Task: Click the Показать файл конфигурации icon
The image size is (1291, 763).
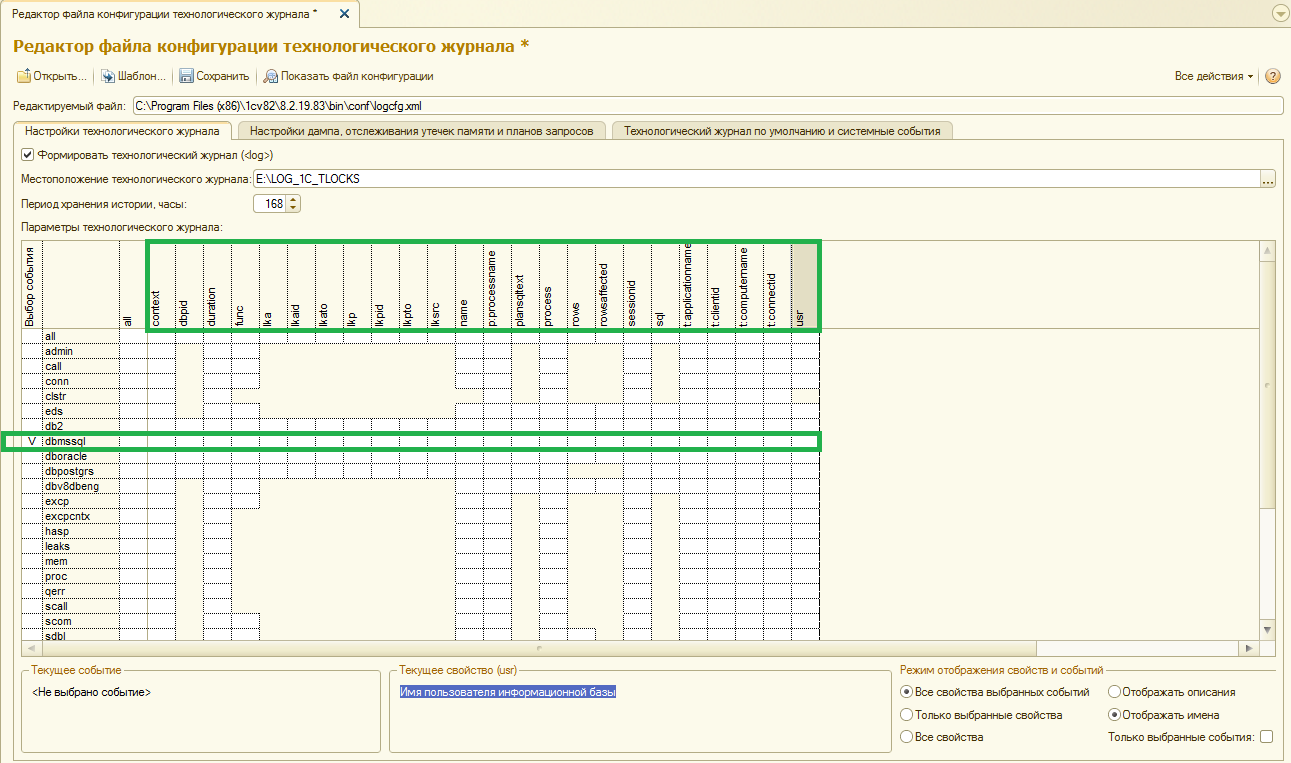Action: [270, 76]
